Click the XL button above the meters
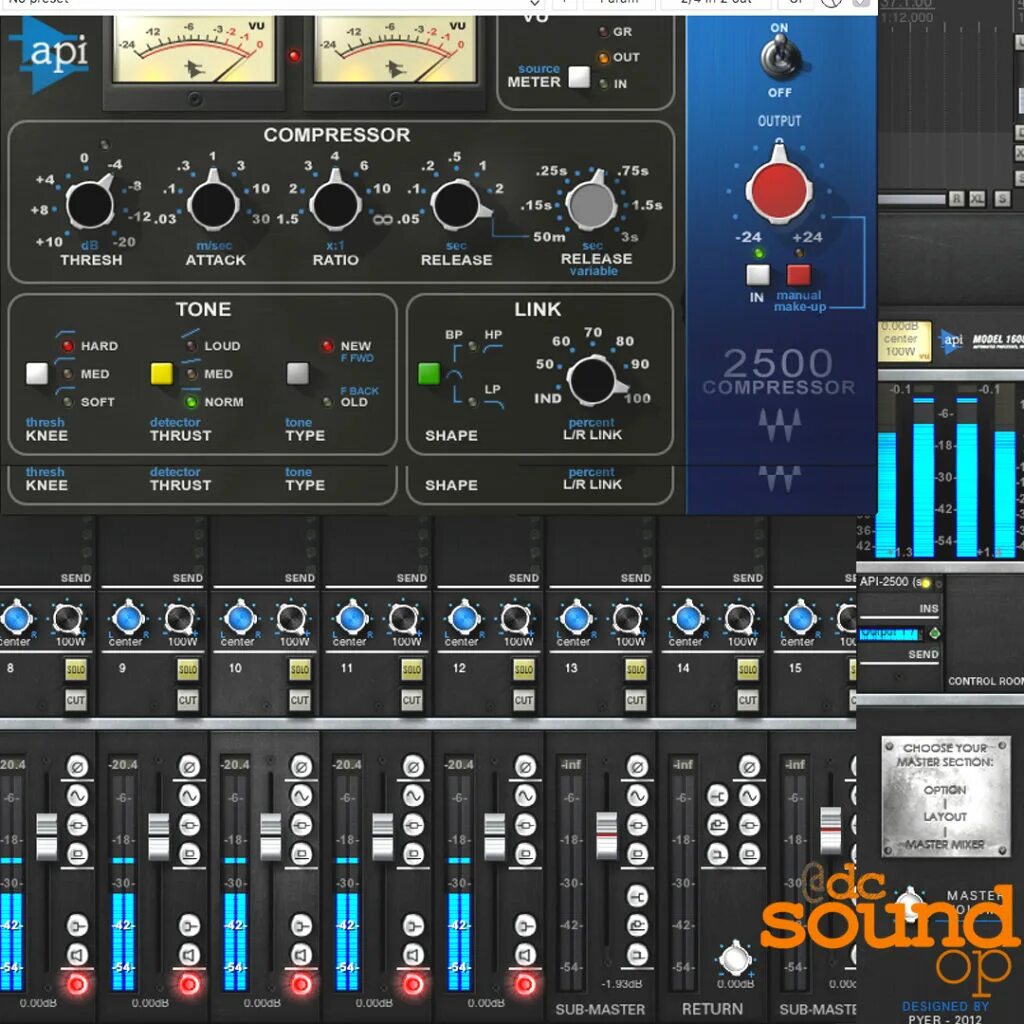This screenshot has width=1024, height=1024. (x=978, y=199)
